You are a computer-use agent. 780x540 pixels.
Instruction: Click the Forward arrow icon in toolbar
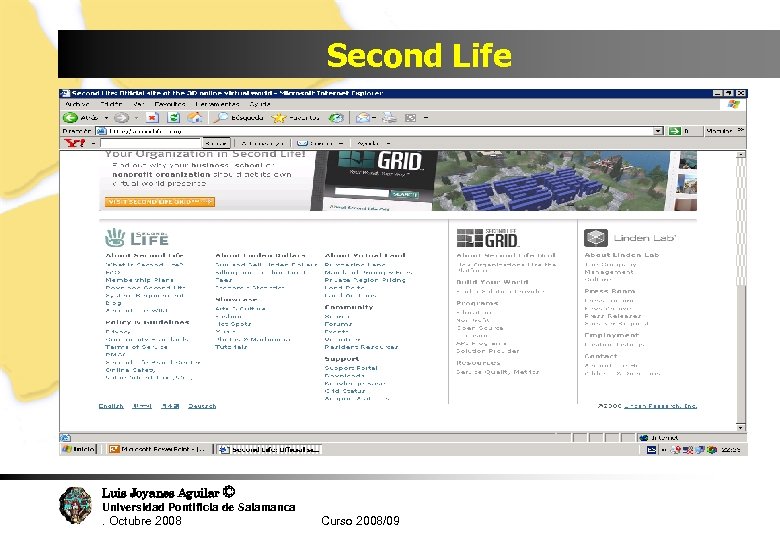[121, 118]
